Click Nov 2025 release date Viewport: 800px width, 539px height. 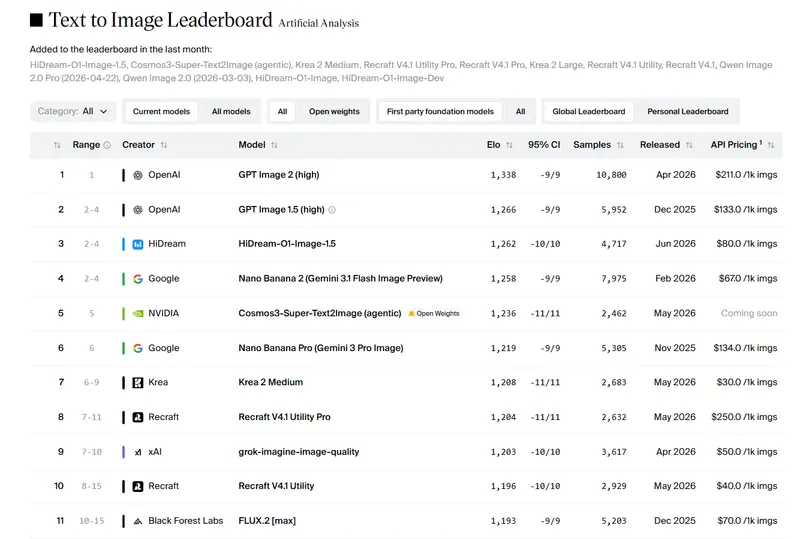(675, 348)
